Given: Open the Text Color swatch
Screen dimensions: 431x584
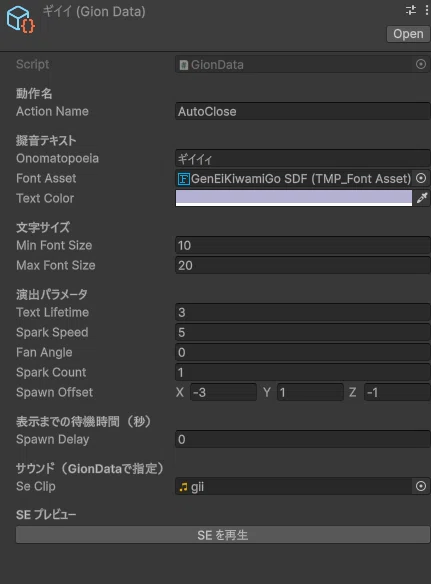Looking at the screenshot, I should tap(294, 198).
